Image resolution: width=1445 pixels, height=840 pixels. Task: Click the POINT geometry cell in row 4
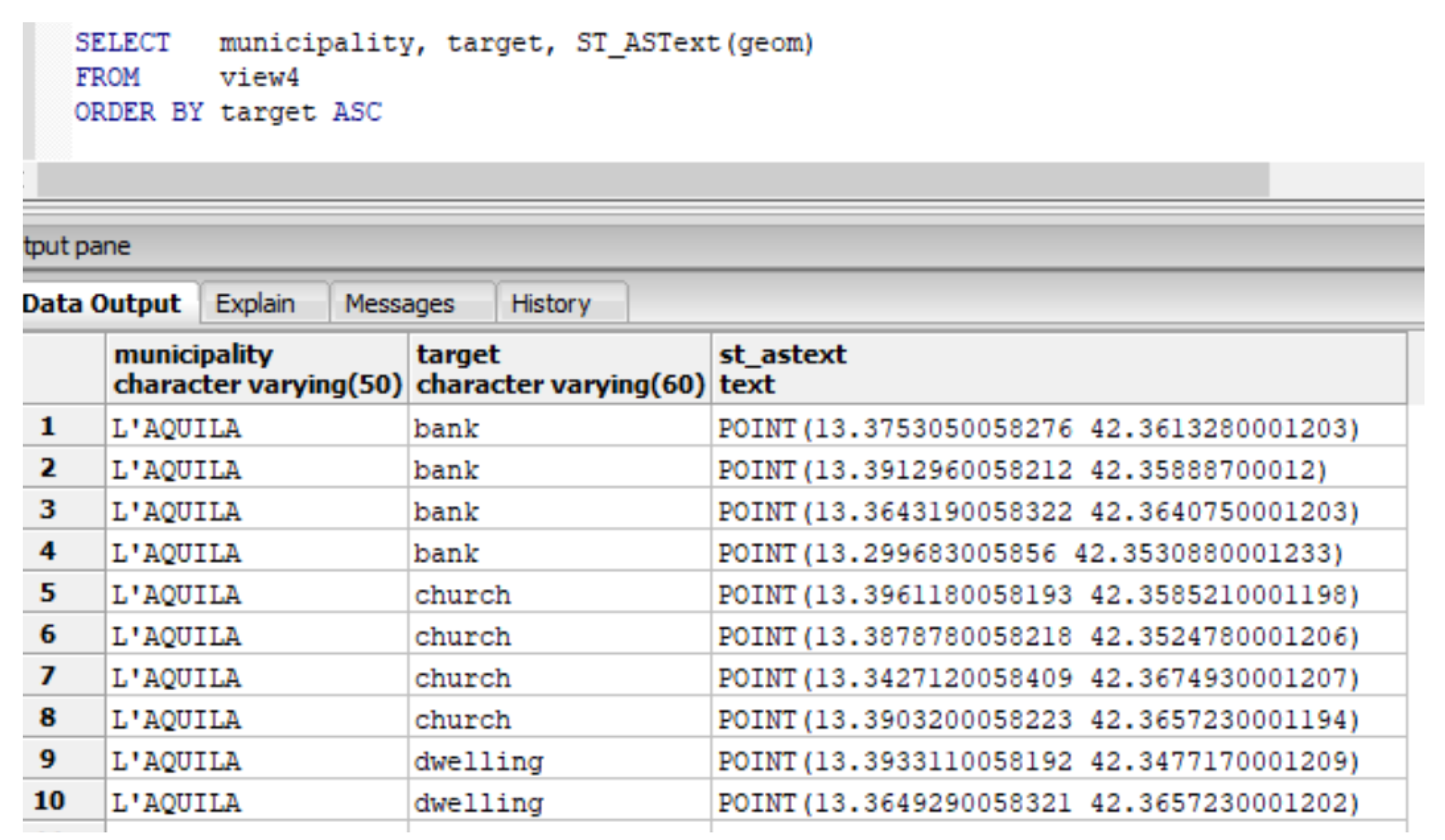click(1030, 553)
